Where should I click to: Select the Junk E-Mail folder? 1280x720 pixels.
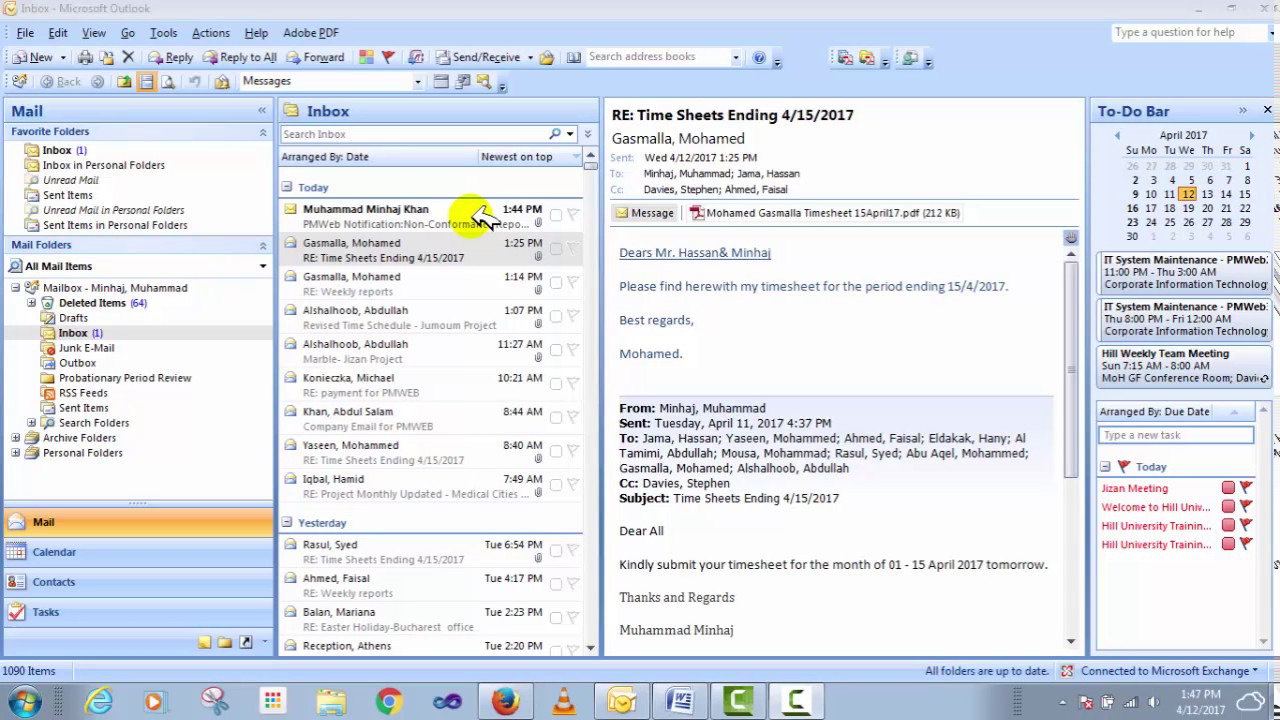click(x=86, y=348)
